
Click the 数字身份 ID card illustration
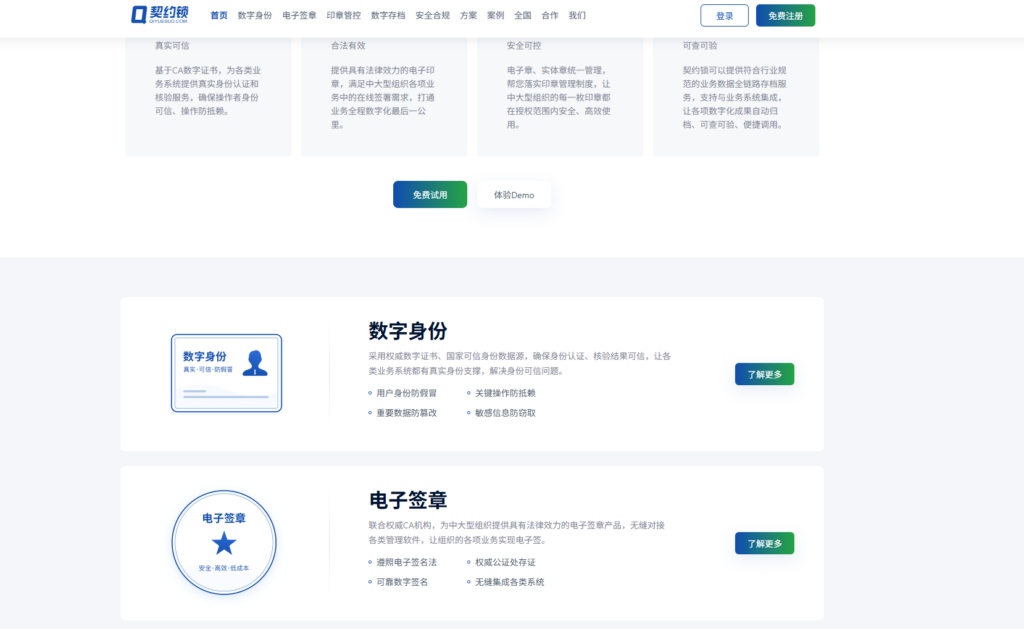click(x=226, y=373)
